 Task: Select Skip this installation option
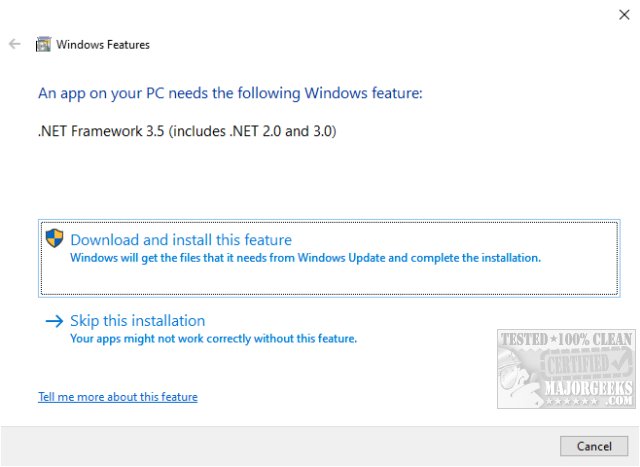click(137, 321)
